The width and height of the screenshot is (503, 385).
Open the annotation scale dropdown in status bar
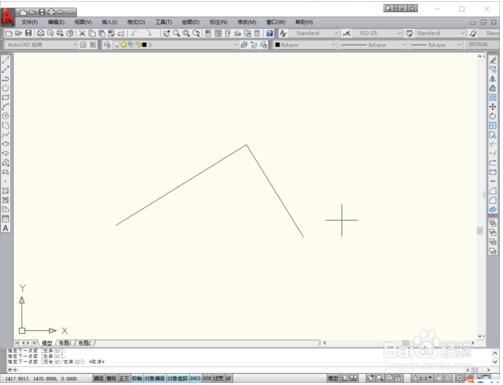tap(422, 378)
